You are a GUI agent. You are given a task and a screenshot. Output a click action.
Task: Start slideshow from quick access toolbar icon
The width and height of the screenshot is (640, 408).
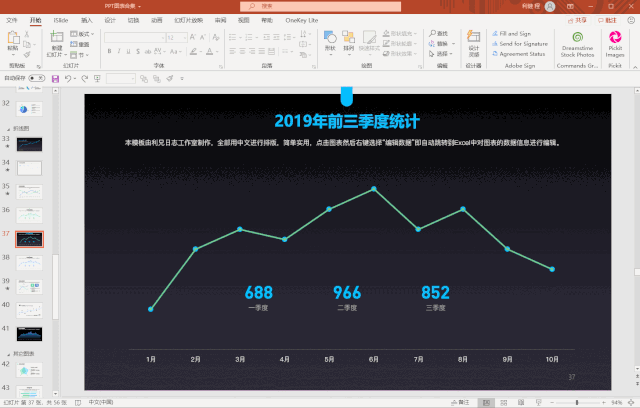(x=97, y=79)
